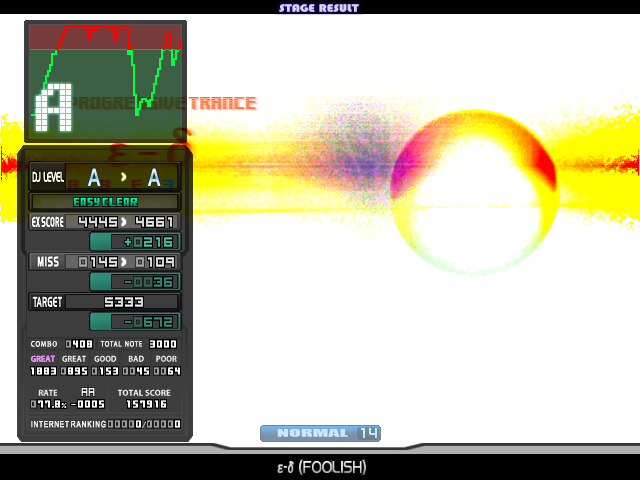Select the 0045 bad count

pos(136,371)
